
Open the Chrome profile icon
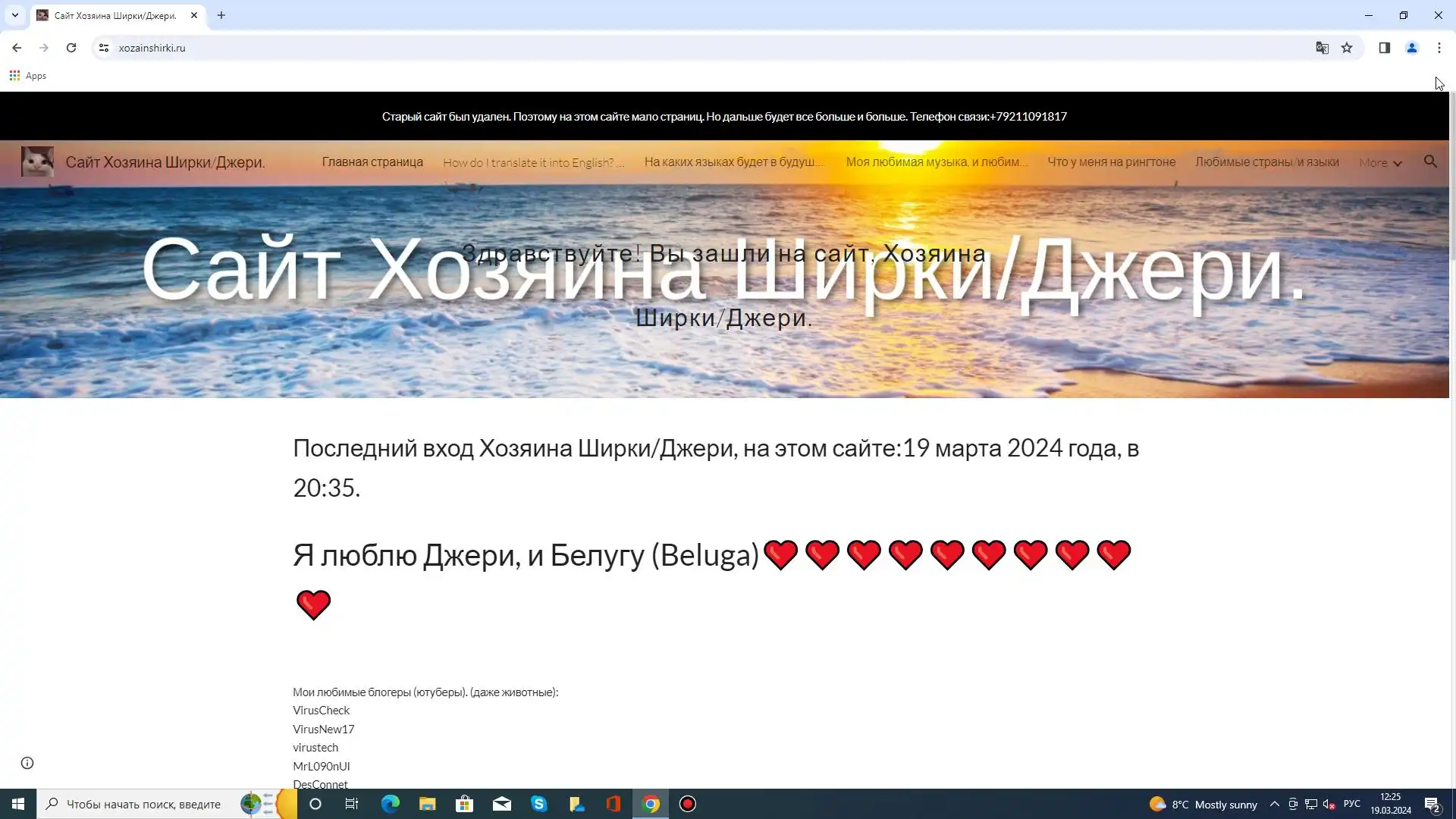click(x=1411, y=48)
